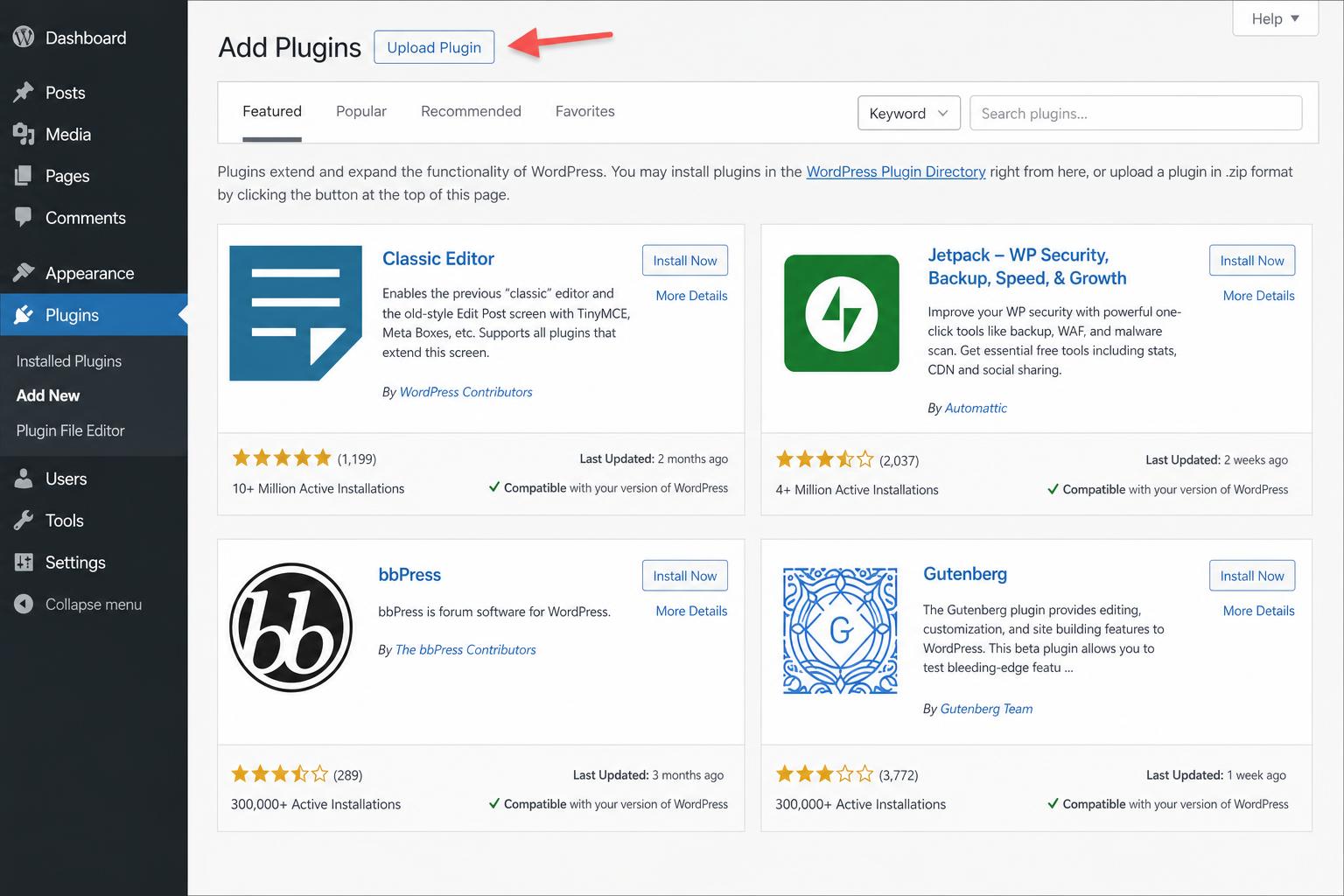Image resolution: width=1344 pixels, height=896 pixels.
Task: Click the Jetpack green lightning logo
Action: point(842,313)
